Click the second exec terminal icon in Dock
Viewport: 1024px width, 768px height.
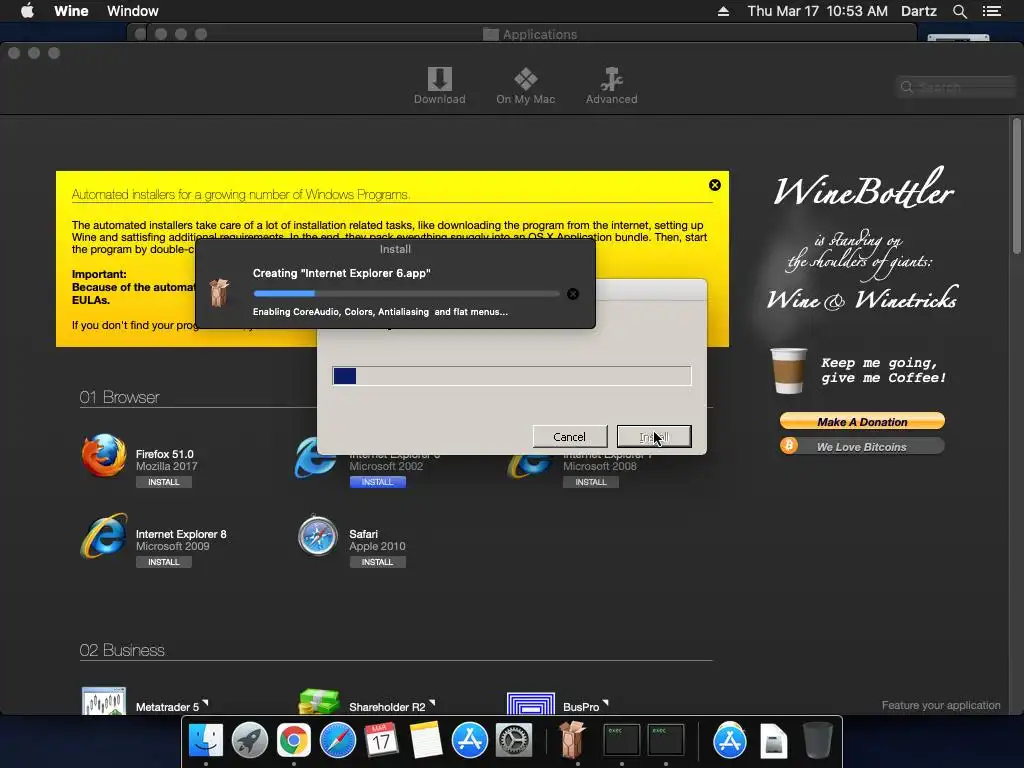tap(665, 741)
